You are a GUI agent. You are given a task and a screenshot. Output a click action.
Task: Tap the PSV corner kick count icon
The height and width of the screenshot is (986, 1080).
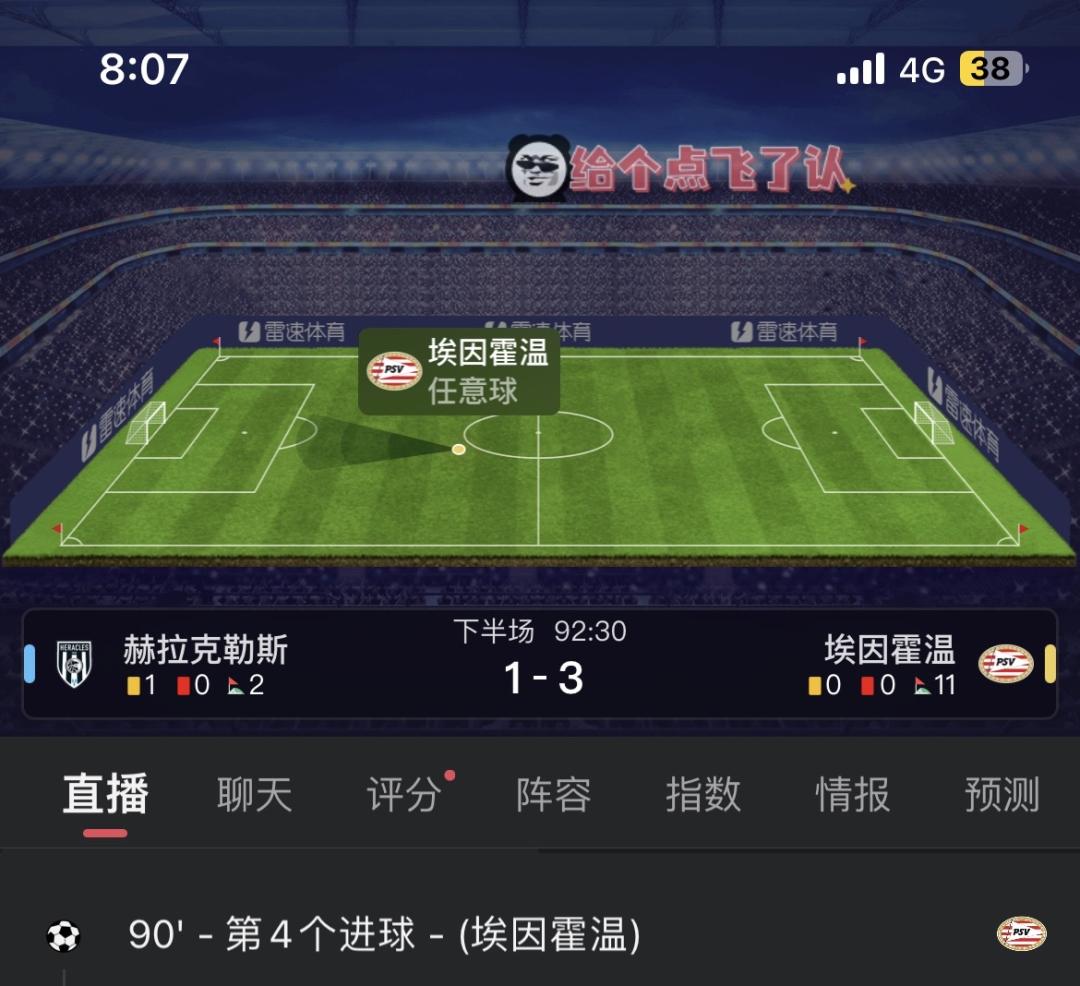(x=922, y=686)
